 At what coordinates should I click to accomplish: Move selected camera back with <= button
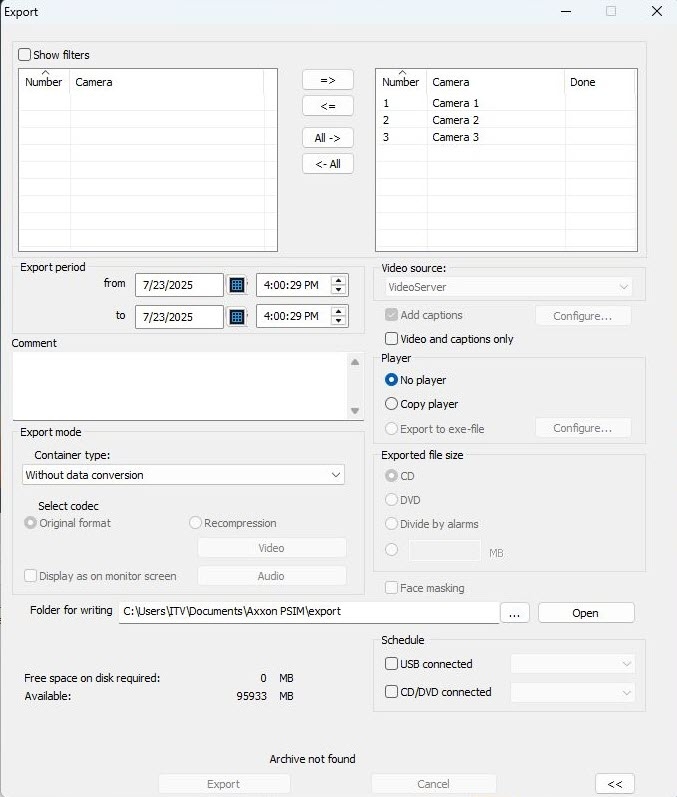point(328,106)
